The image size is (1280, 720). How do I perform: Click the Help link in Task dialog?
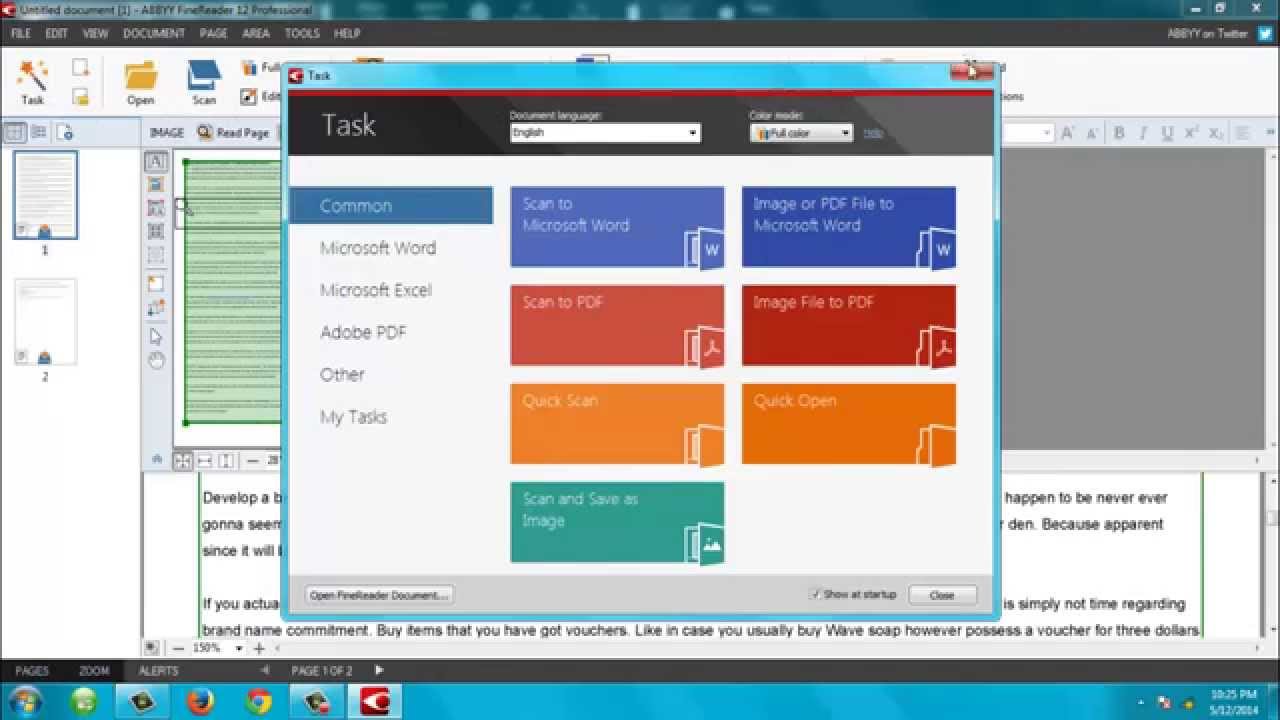coord(873,132)
